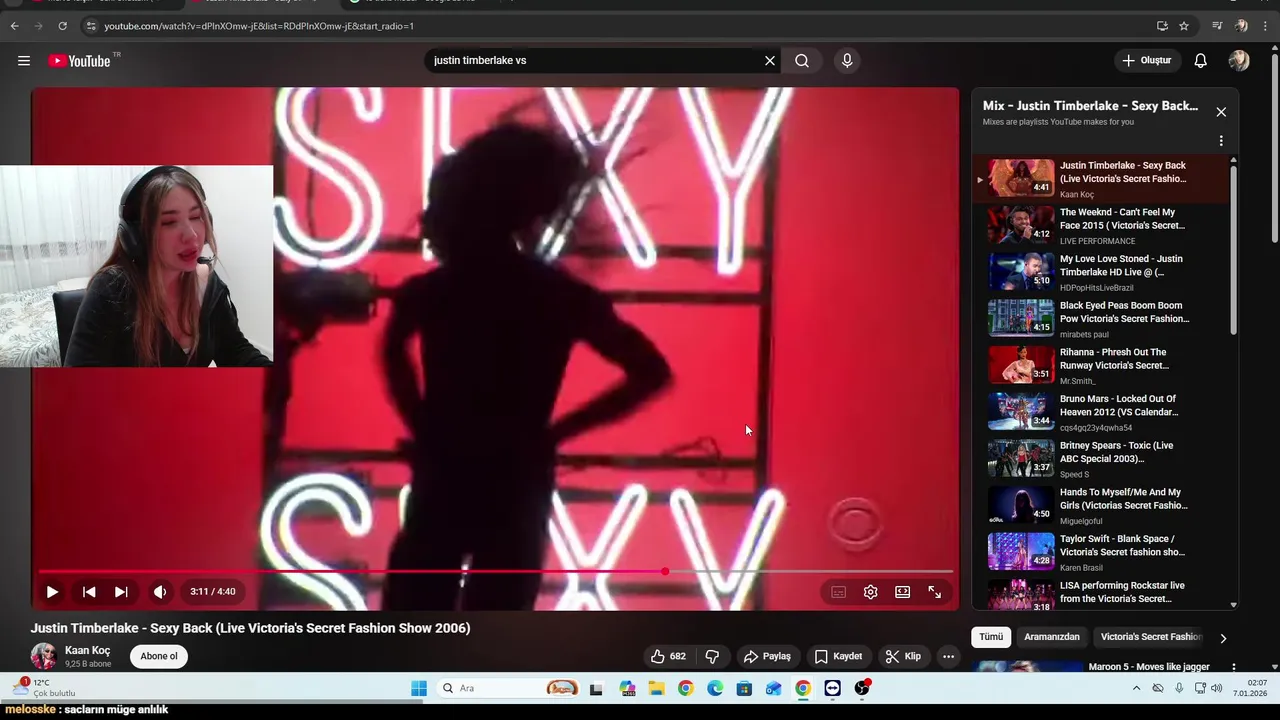Open player settings gear
1280x720 pixels.
pos(871,592)
